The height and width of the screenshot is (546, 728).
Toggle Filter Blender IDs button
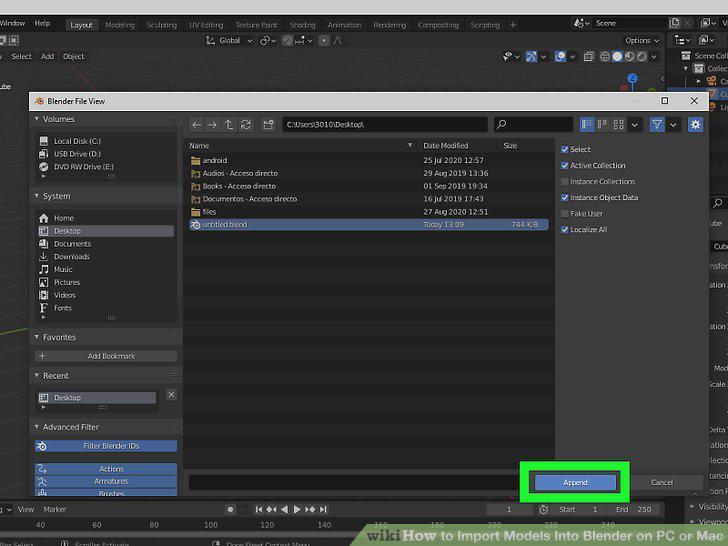(106, 446)
